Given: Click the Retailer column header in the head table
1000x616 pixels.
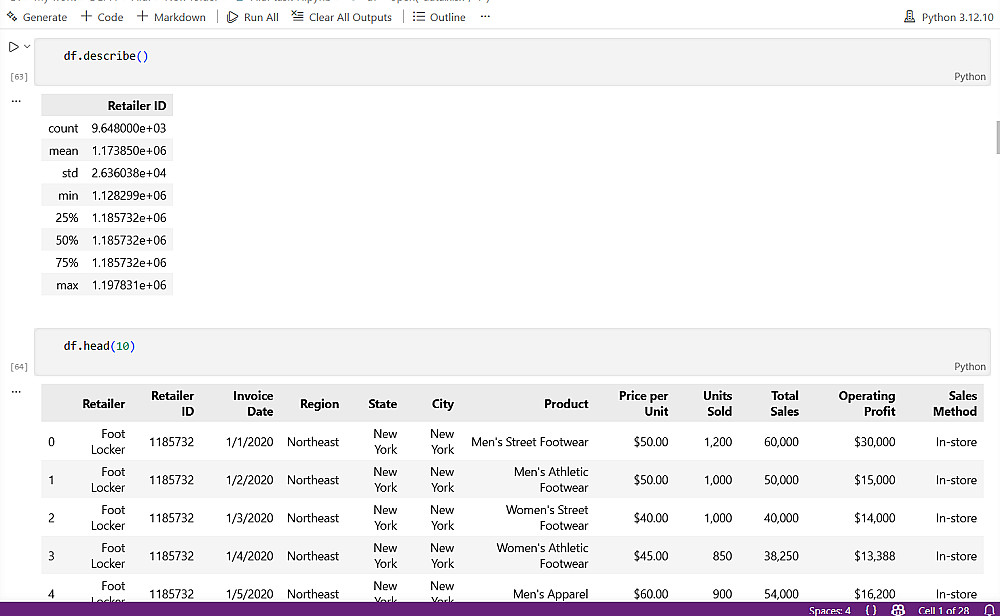Looking at the screenshot, I should pos(103,404).
